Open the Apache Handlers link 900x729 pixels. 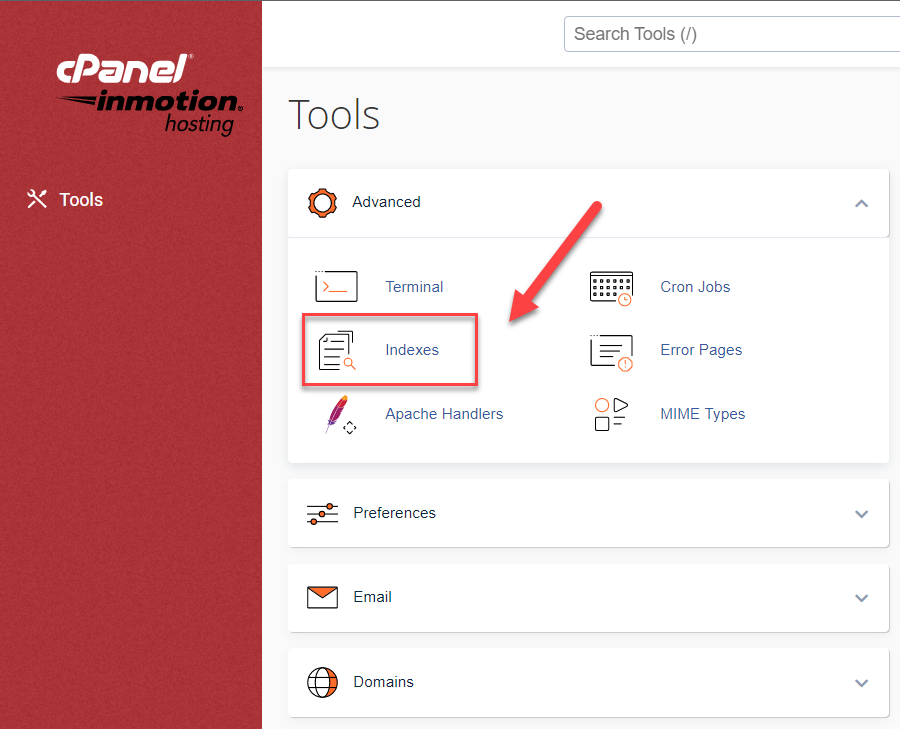444,414
